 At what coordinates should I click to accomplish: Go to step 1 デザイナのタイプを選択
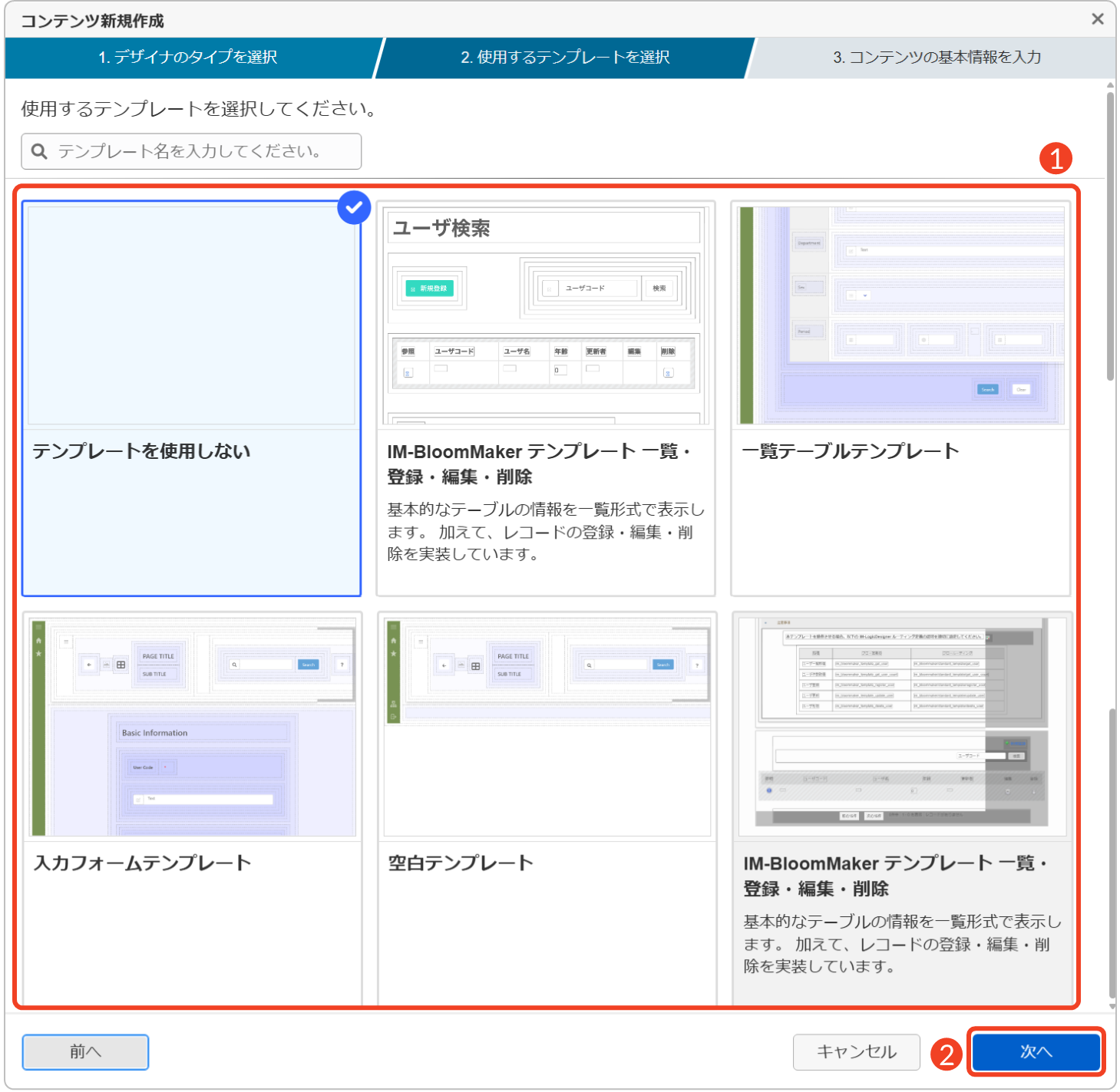click(x=188, y=58)
